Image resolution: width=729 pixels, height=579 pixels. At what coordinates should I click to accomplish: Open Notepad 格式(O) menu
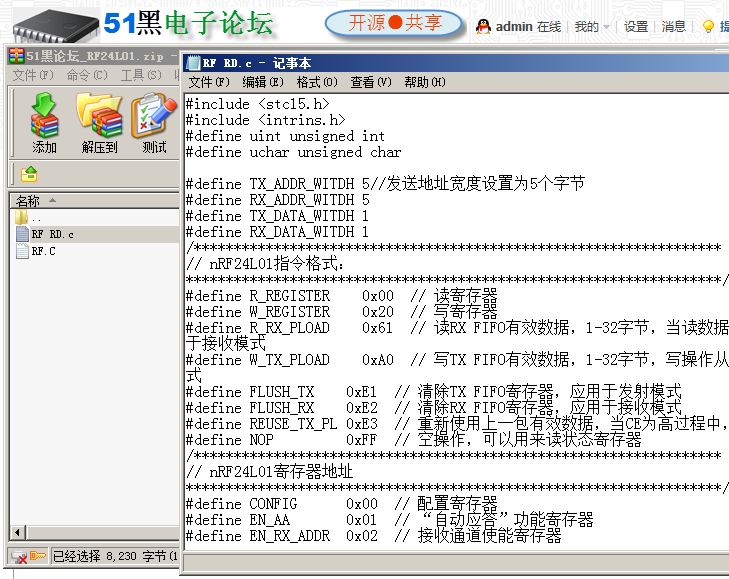[x=317, y=82]
